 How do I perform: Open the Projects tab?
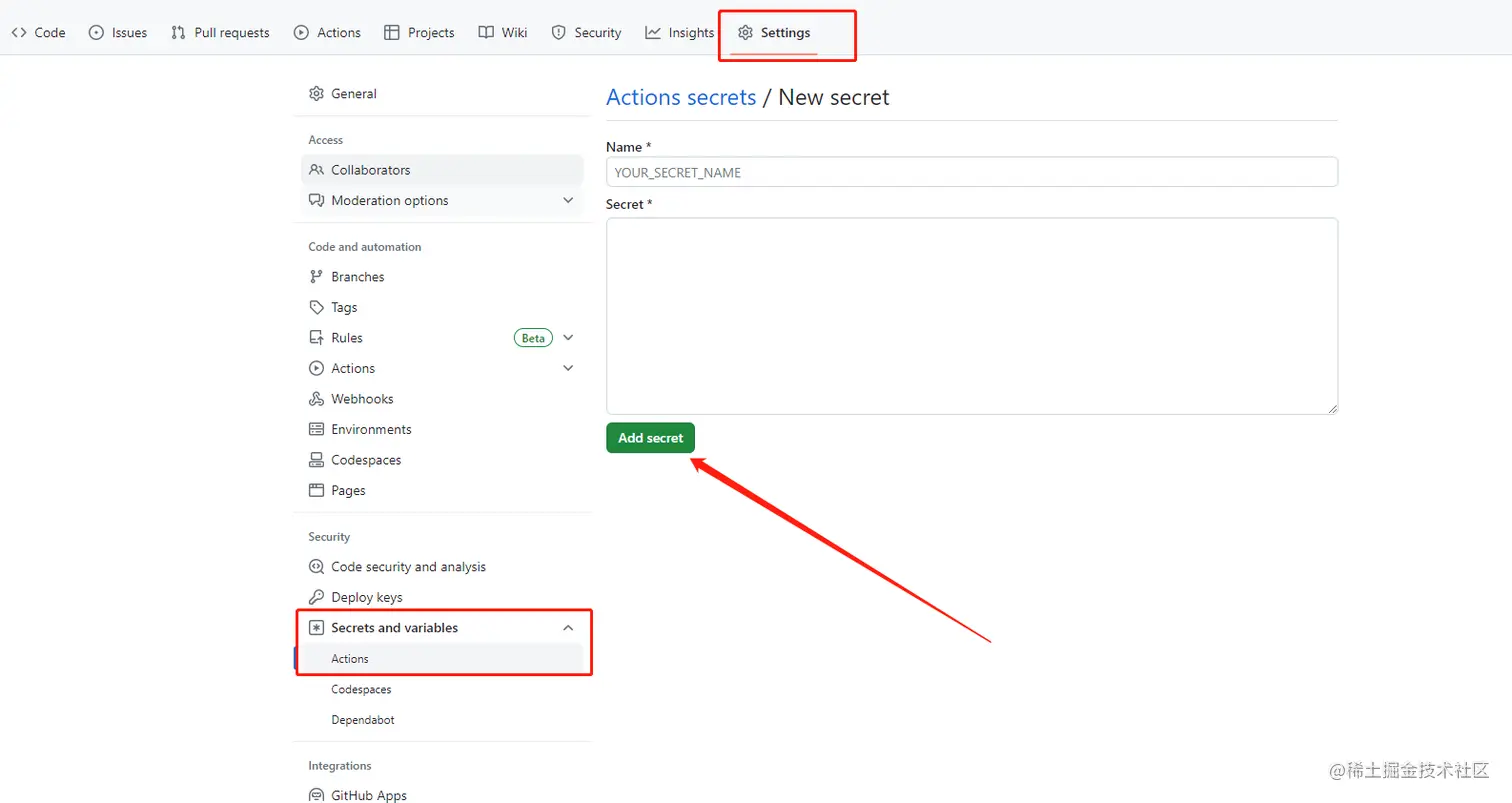click(x=419, y=32)
